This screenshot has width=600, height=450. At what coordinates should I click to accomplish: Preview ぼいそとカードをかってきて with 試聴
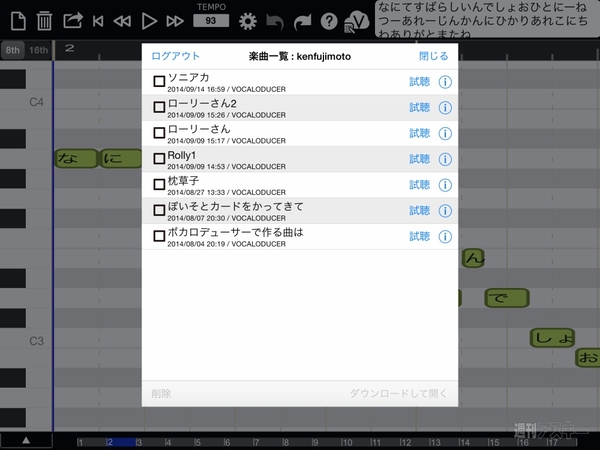[420, 210]
